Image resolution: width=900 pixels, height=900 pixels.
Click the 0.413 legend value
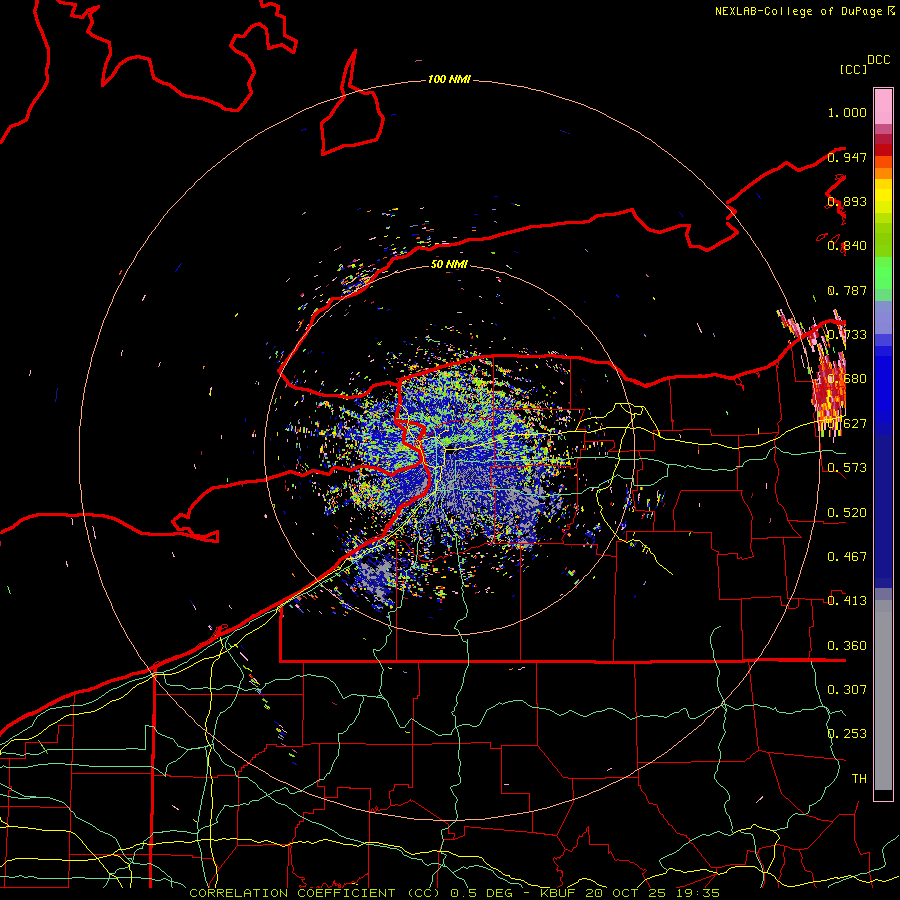(847, 601)
